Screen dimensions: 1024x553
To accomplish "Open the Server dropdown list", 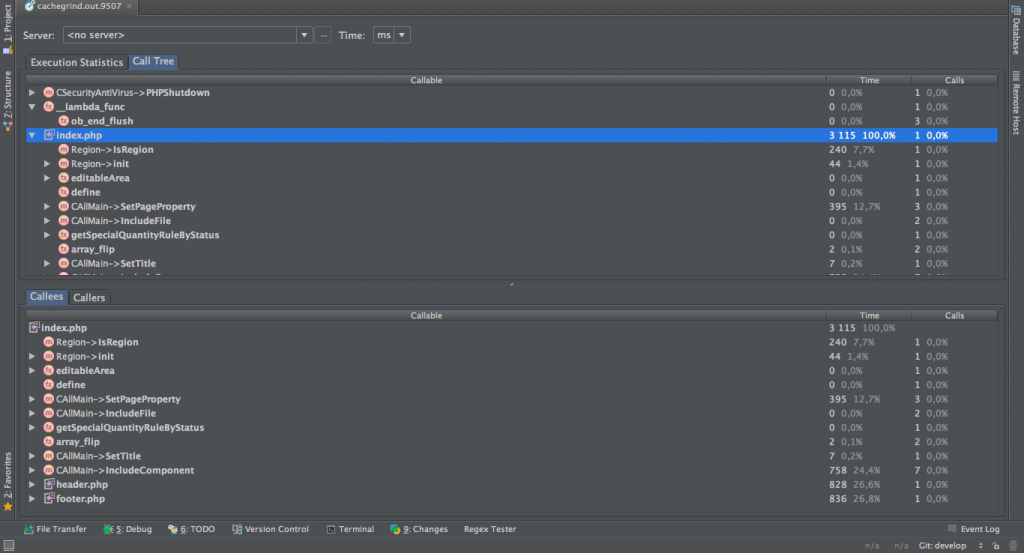I will [x=305, y=35].
